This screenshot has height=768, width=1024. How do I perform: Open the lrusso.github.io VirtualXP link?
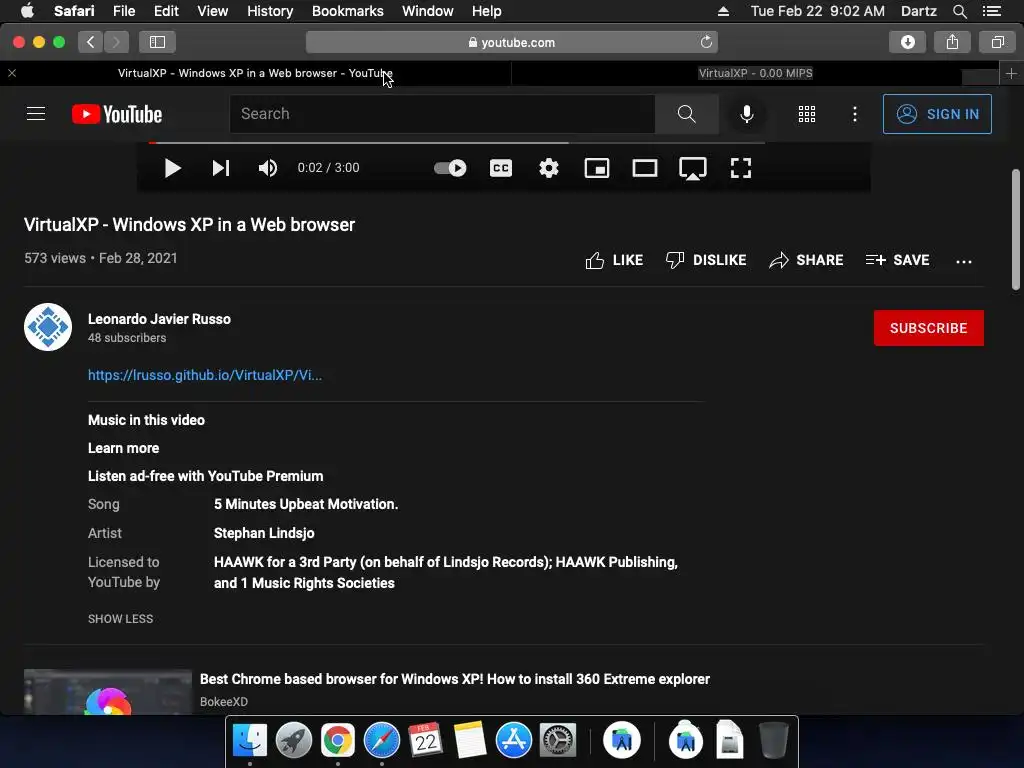click(205, 376)
